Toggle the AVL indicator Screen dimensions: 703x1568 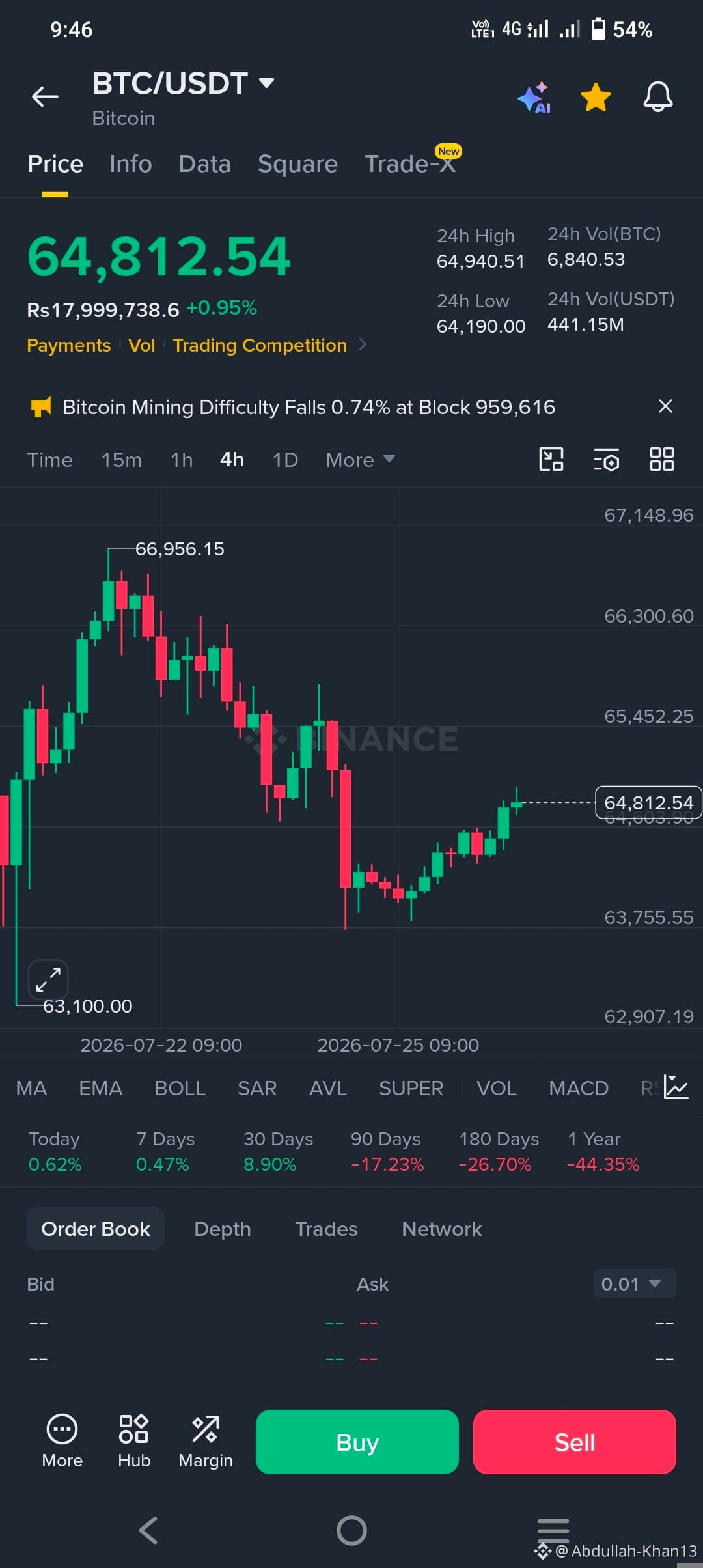(327, 1088)
